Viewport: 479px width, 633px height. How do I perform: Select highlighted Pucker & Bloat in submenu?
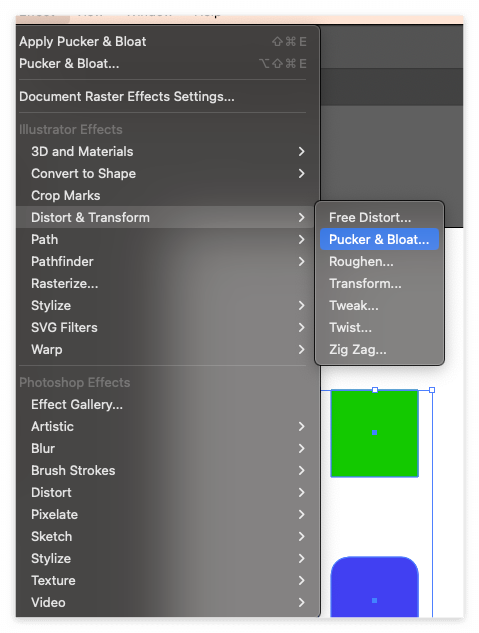(379, 239)
